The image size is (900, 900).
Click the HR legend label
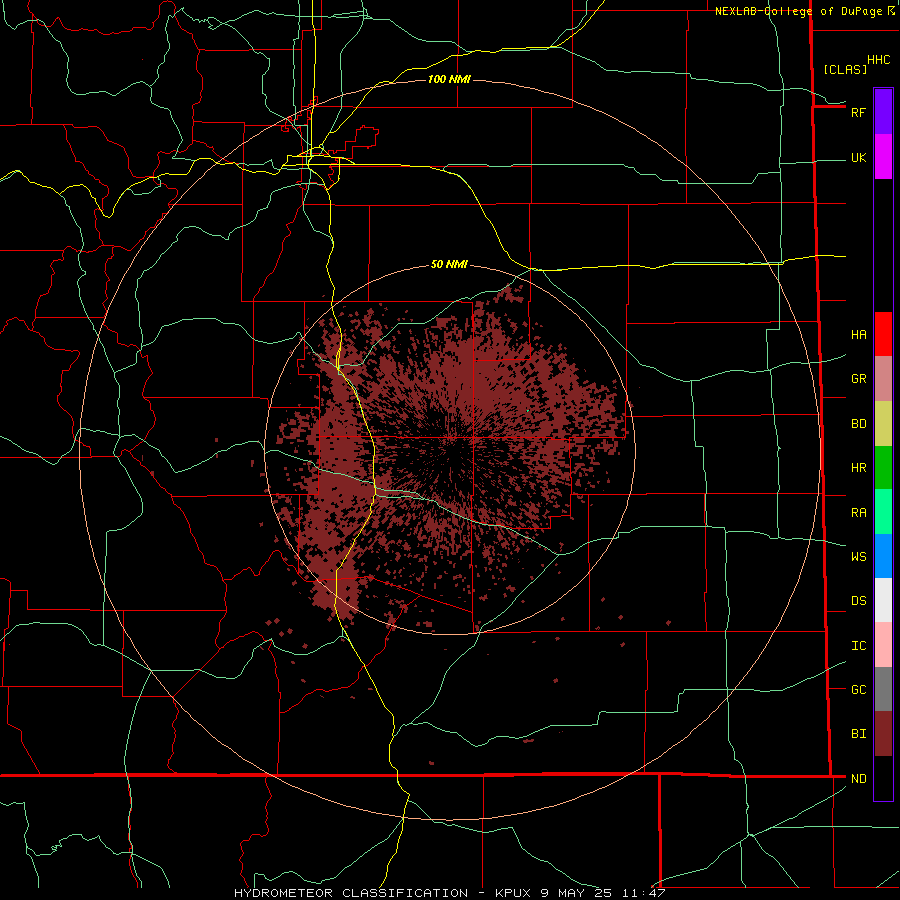(x=858, y=468)
